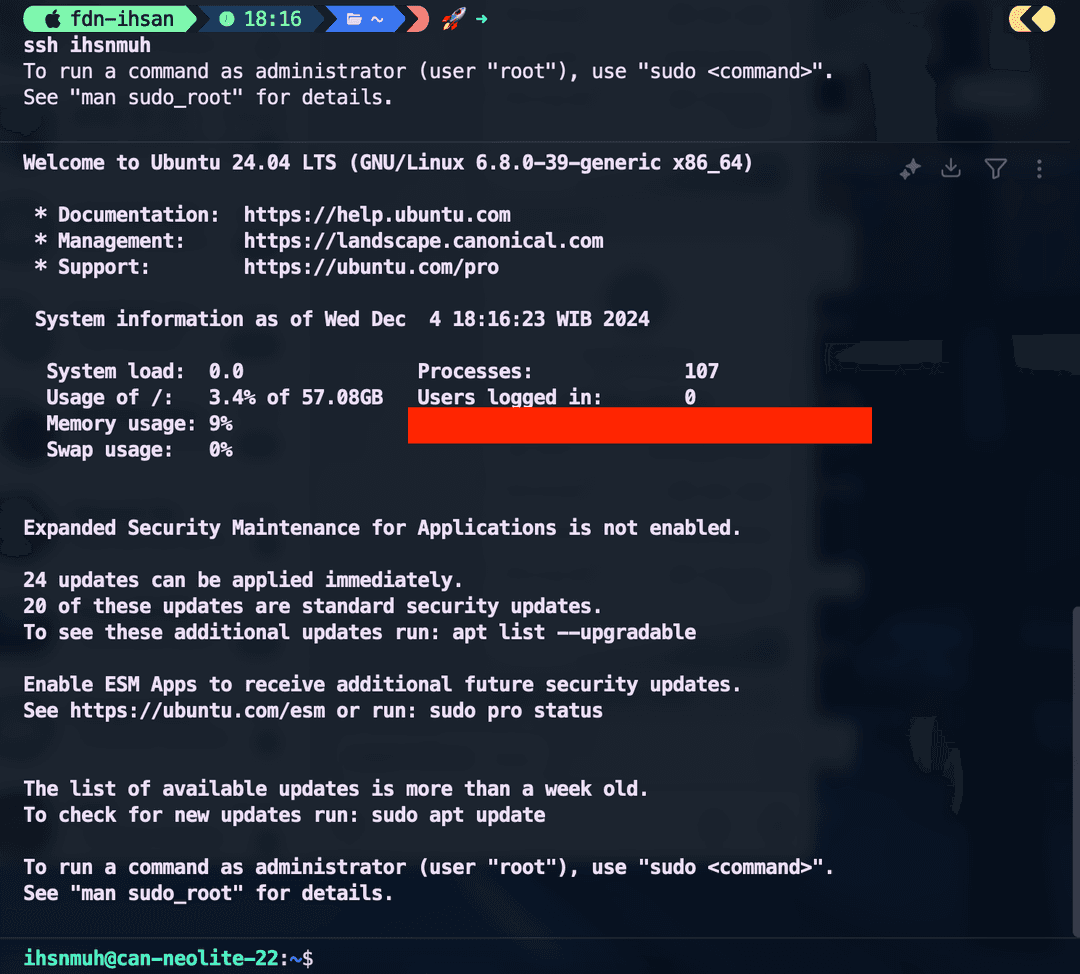Click the green arrow after the rocket
The width and height of the screenshot is (1080, 974).
point(481,19)
